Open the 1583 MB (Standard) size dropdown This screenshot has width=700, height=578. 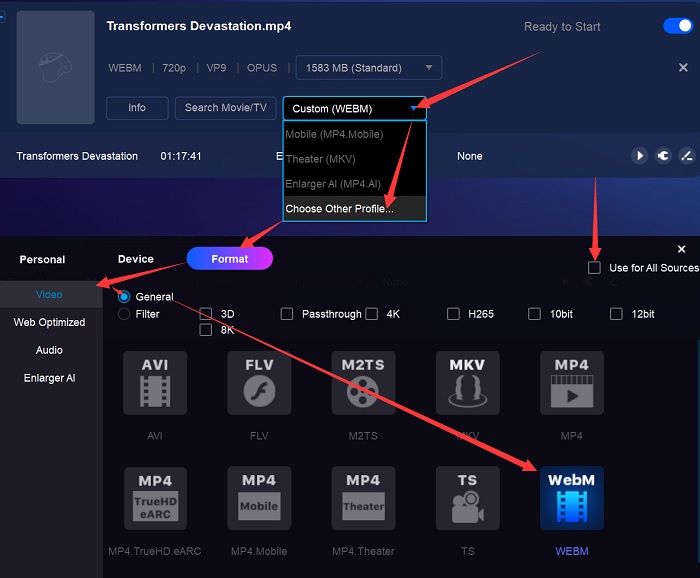point(369,67)
